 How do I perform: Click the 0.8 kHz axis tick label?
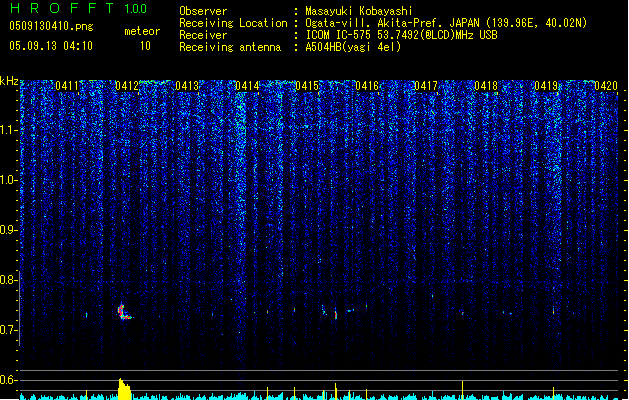pyautogui.click(x=8, y=280)
